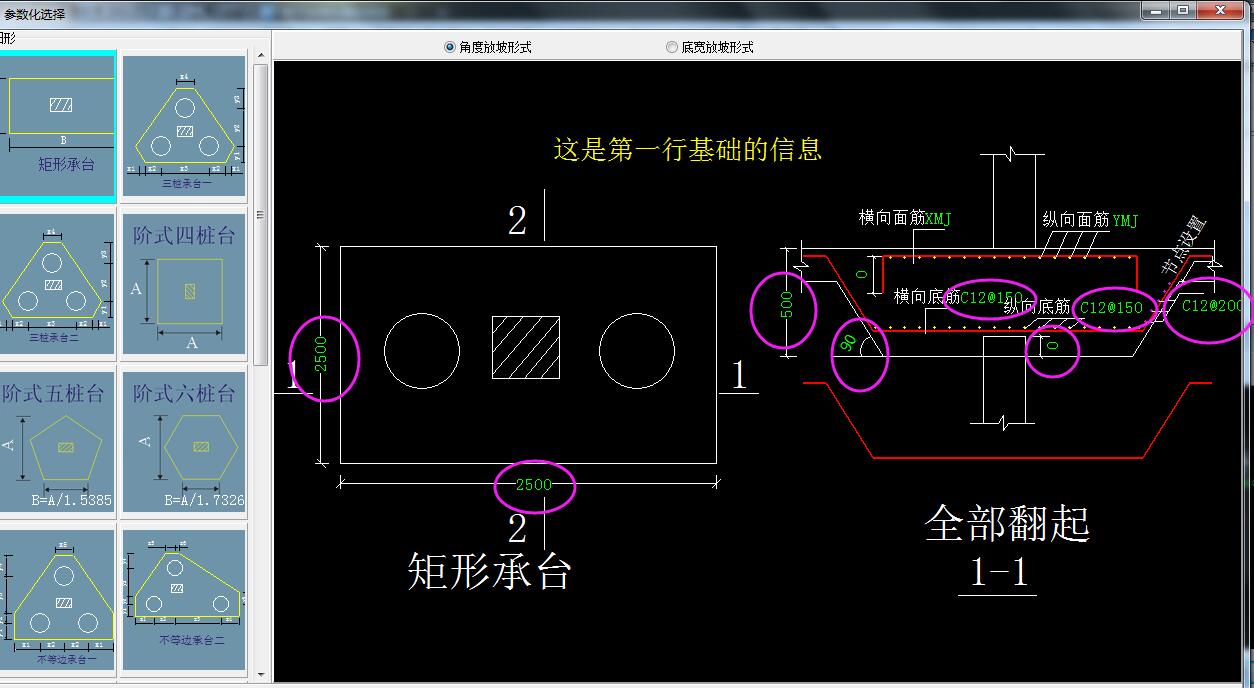Edit the C12@200 rebar value
Image resolution: width=1254 pixels, height=688 pixels.
click(1212, 306)
